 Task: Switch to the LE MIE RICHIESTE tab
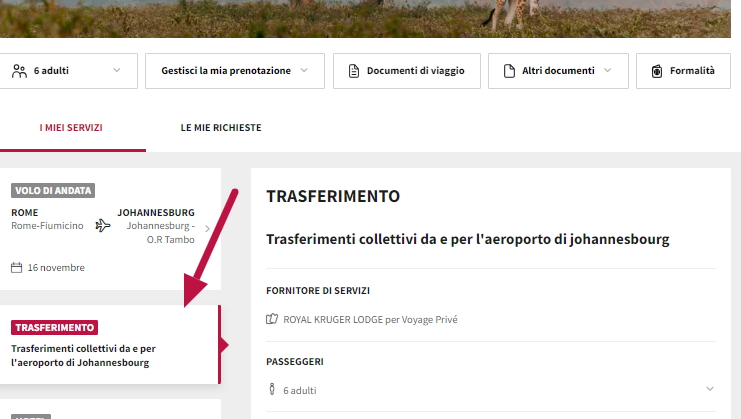point(221,128)
